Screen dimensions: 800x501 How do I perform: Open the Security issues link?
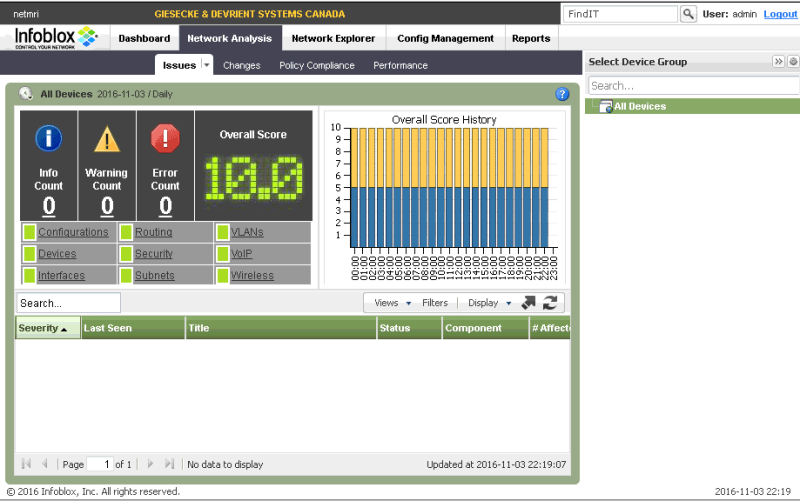(x=154, y=254)
